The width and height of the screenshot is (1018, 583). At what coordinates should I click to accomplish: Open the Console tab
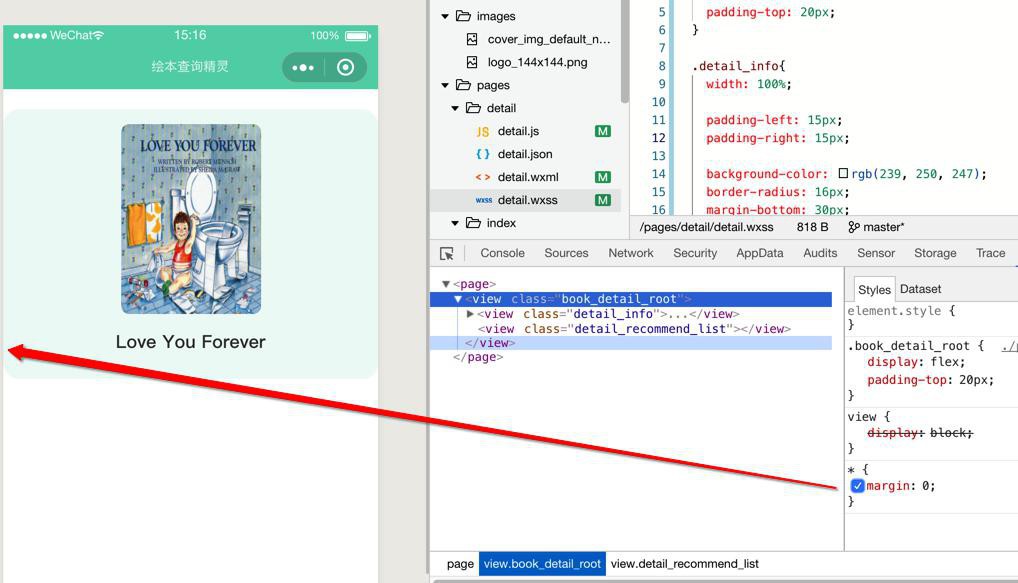pos(503,253)
